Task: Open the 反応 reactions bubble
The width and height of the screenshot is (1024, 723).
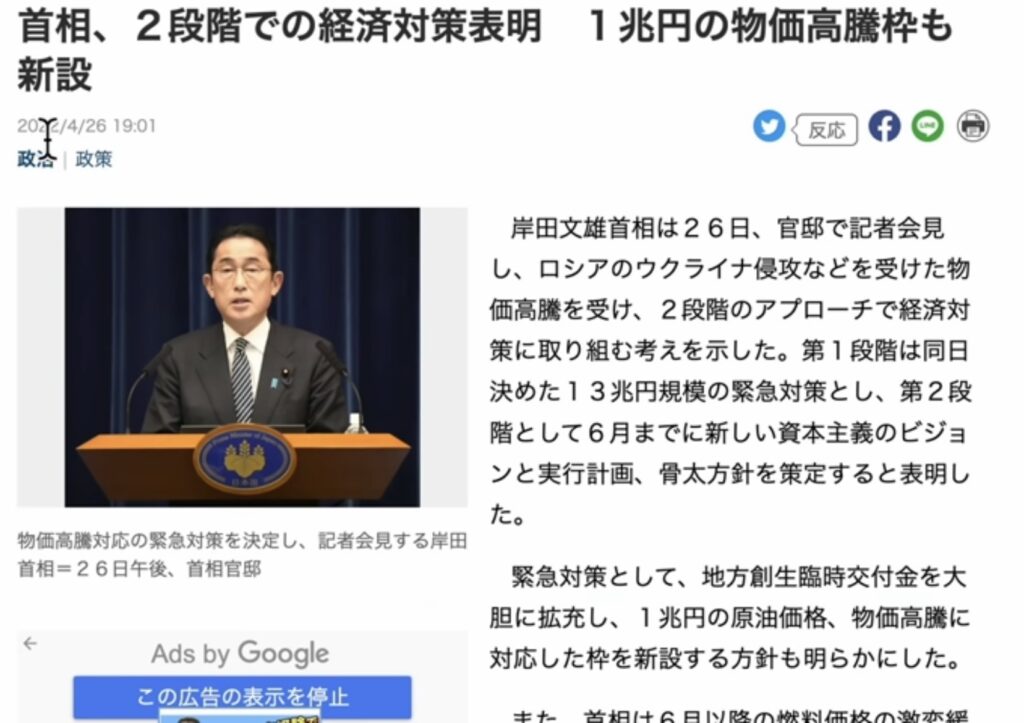Action: point(825,129)
